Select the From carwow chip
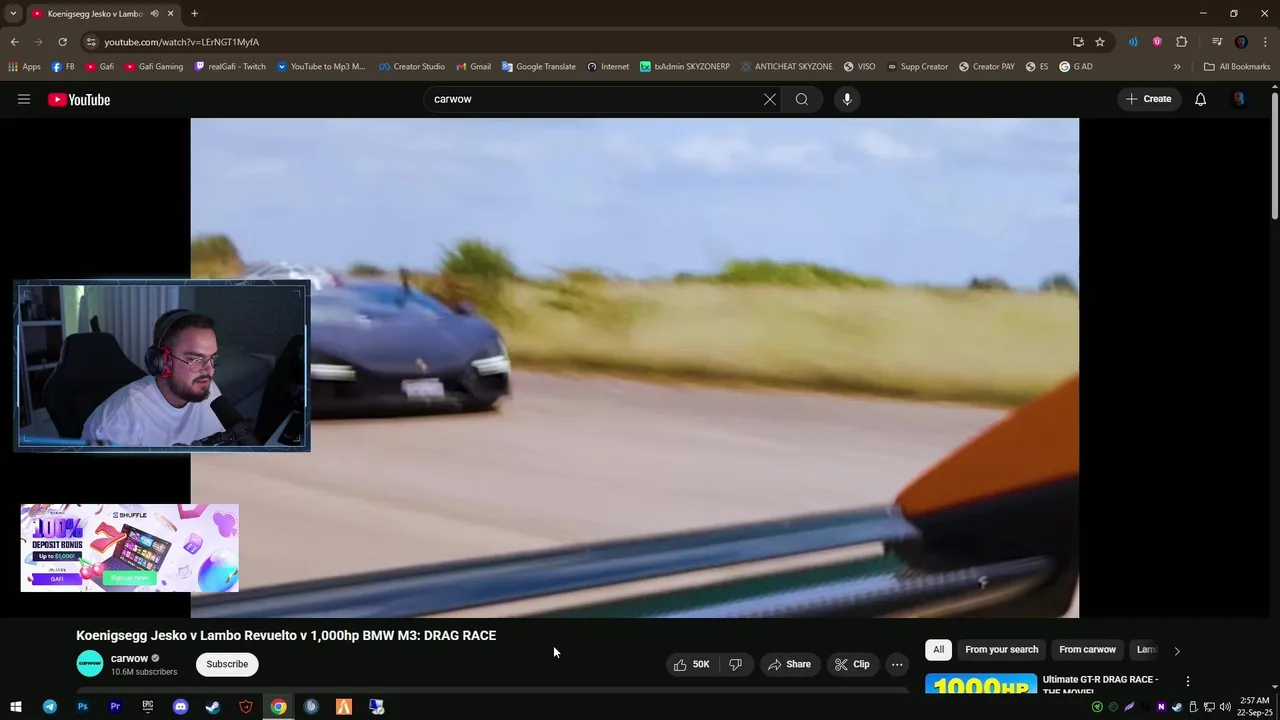Screen dimensions: 1280x720 point(1087,650)
